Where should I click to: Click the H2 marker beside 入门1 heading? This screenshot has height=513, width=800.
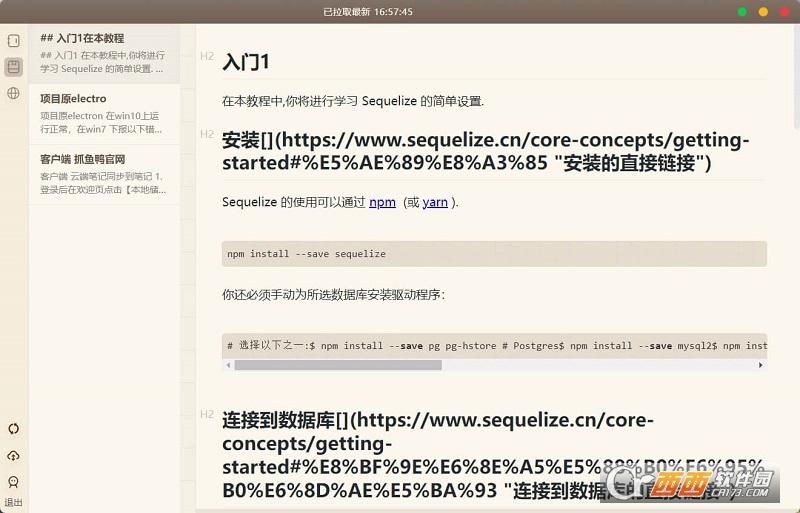[x=207, y=56]
